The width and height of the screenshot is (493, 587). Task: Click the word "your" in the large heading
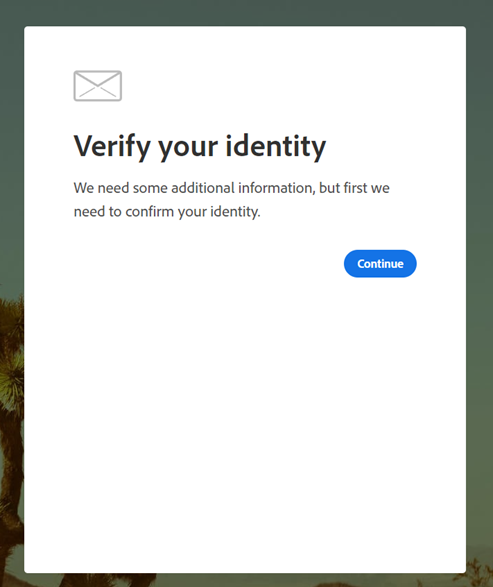[188, 149]
